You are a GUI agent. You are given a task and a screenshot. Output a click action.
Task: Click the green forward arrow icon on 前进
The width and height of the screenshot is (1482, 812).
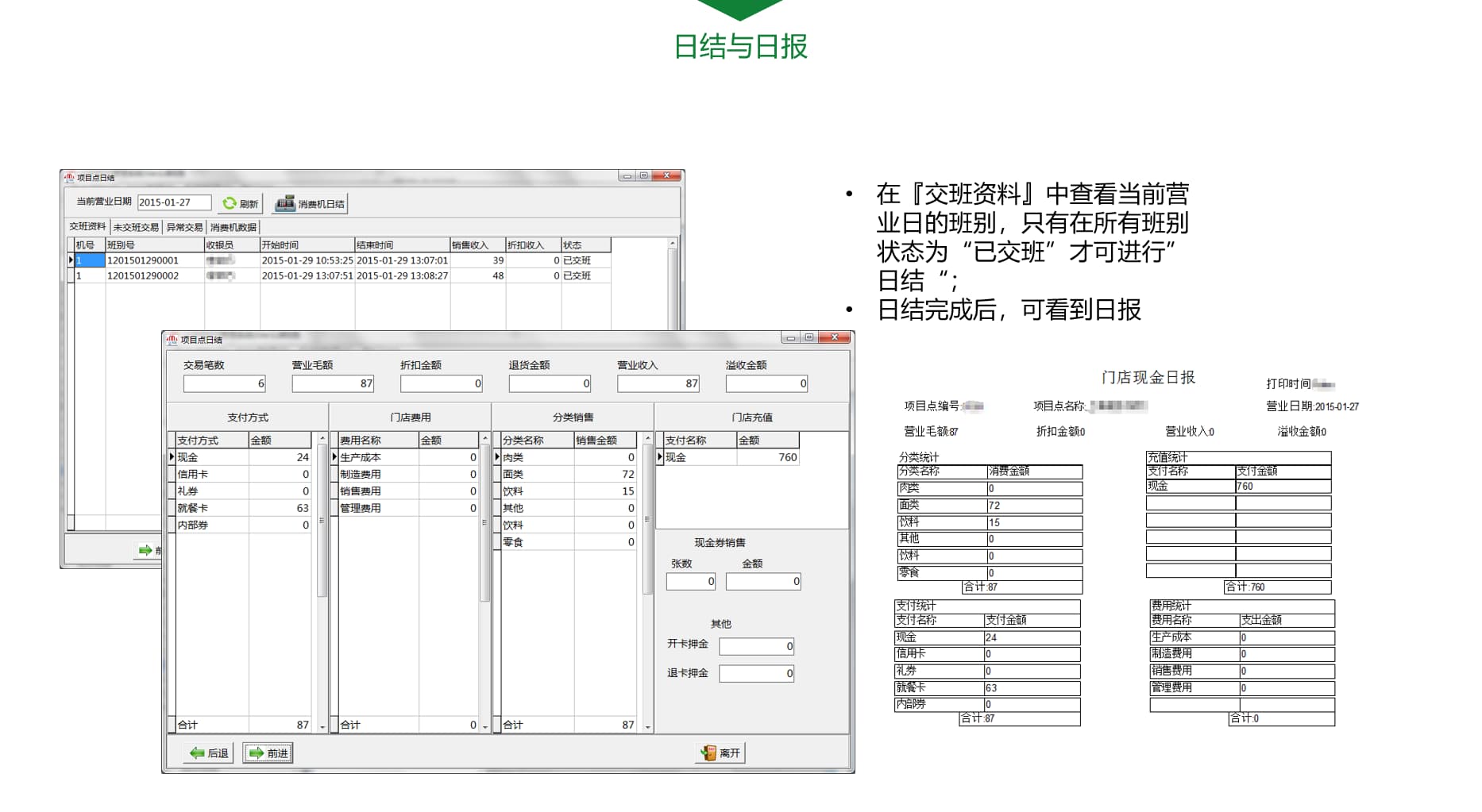[257, 753]
